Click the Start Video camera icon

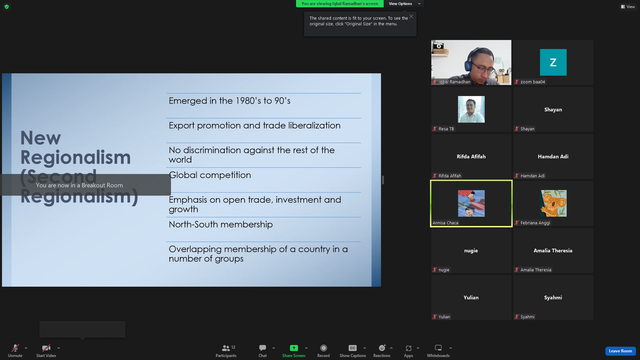click(x=46, y=348)
